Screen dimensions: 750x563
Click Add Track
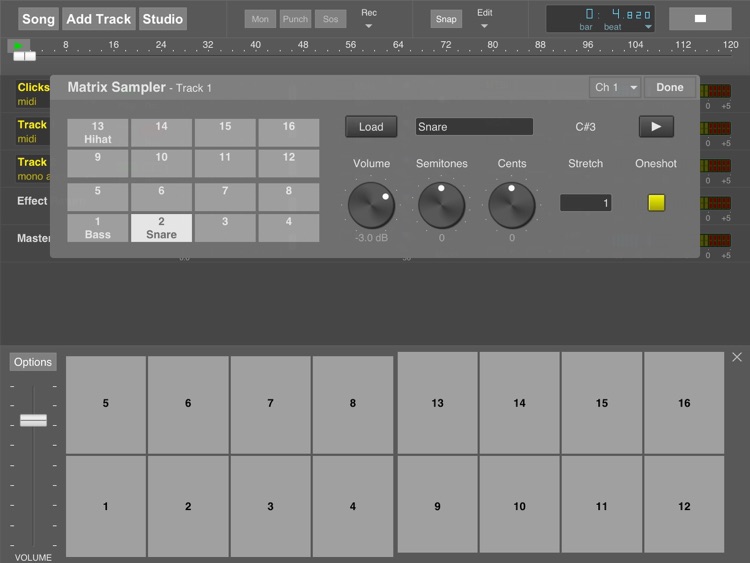click(x=99, y=19)
